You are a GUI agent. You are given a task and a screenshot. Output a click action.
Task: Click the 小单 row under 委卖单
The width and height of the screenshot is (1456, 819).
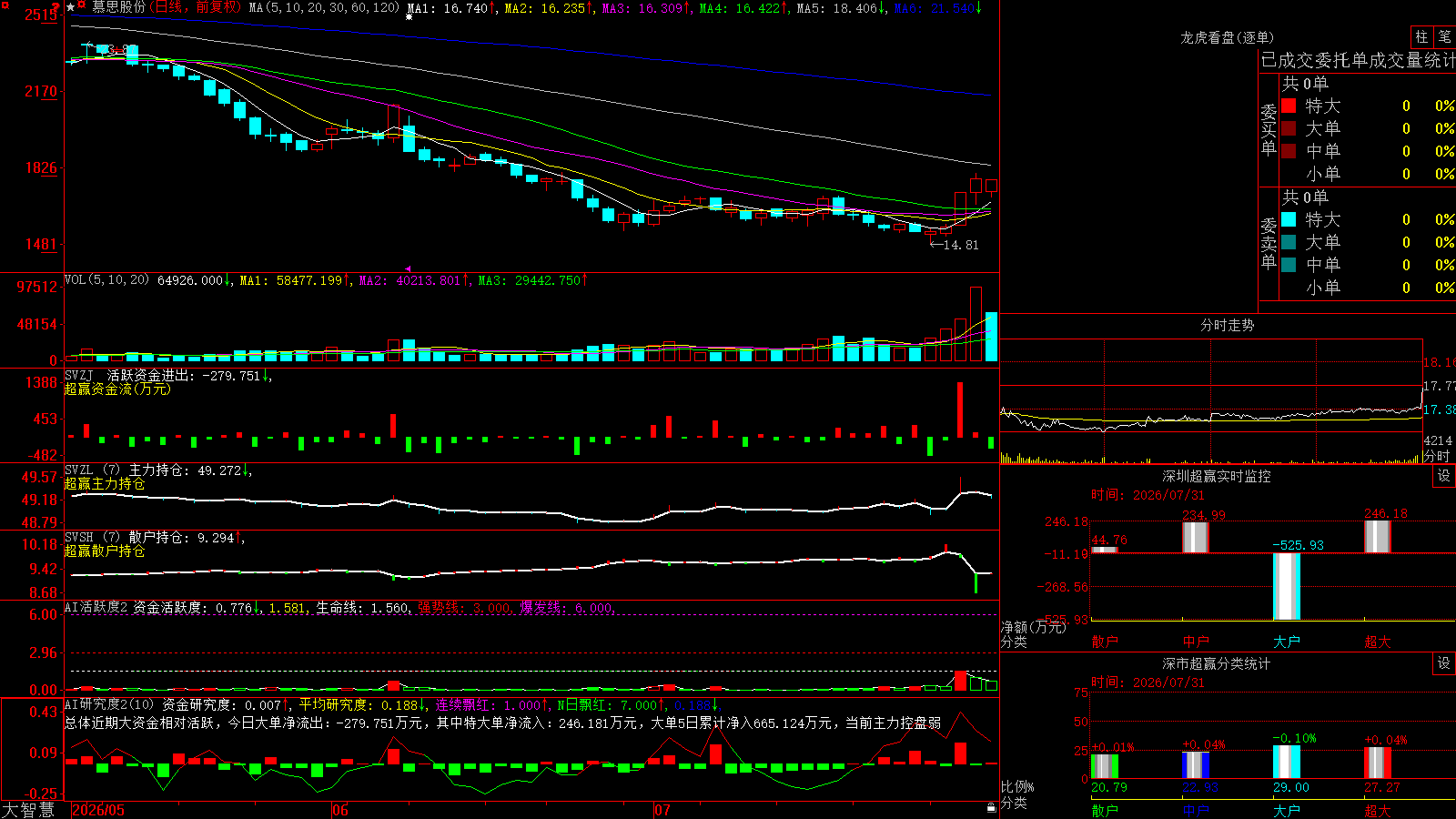1368,288
